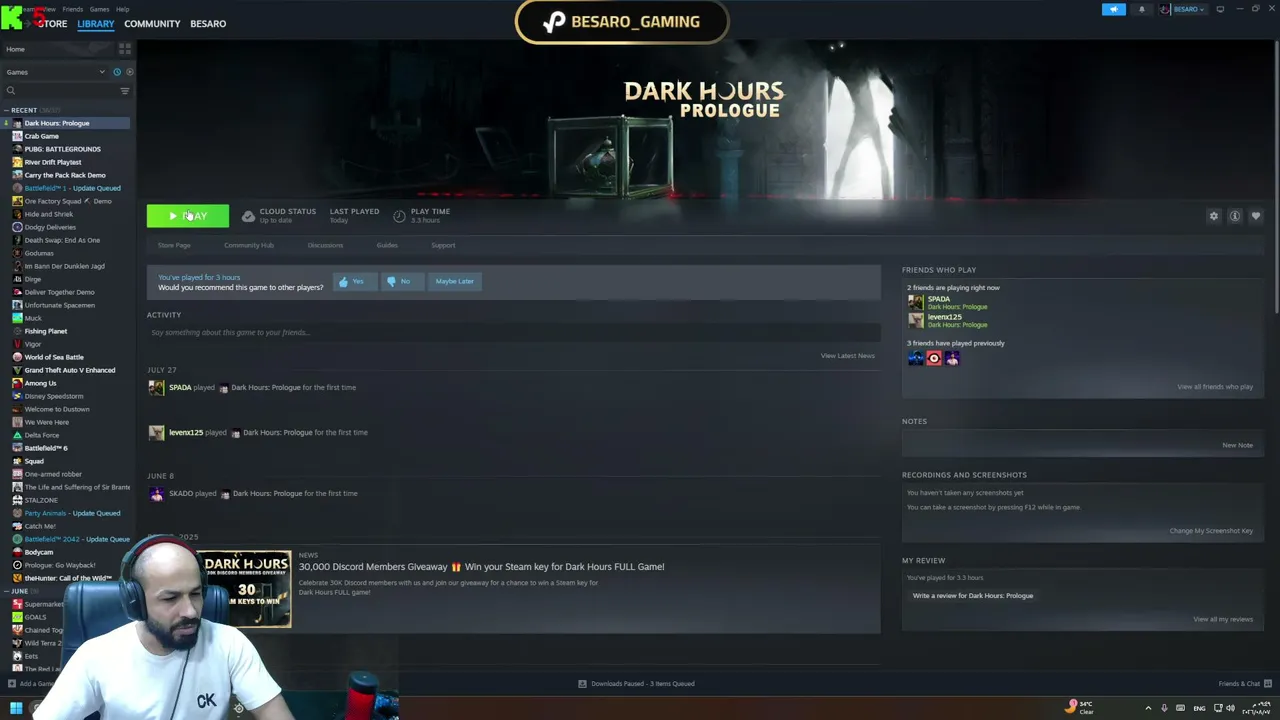This screenshot has height=720, width=1280.
Task: Open the Games menu
Action: (x=99, y=9)
